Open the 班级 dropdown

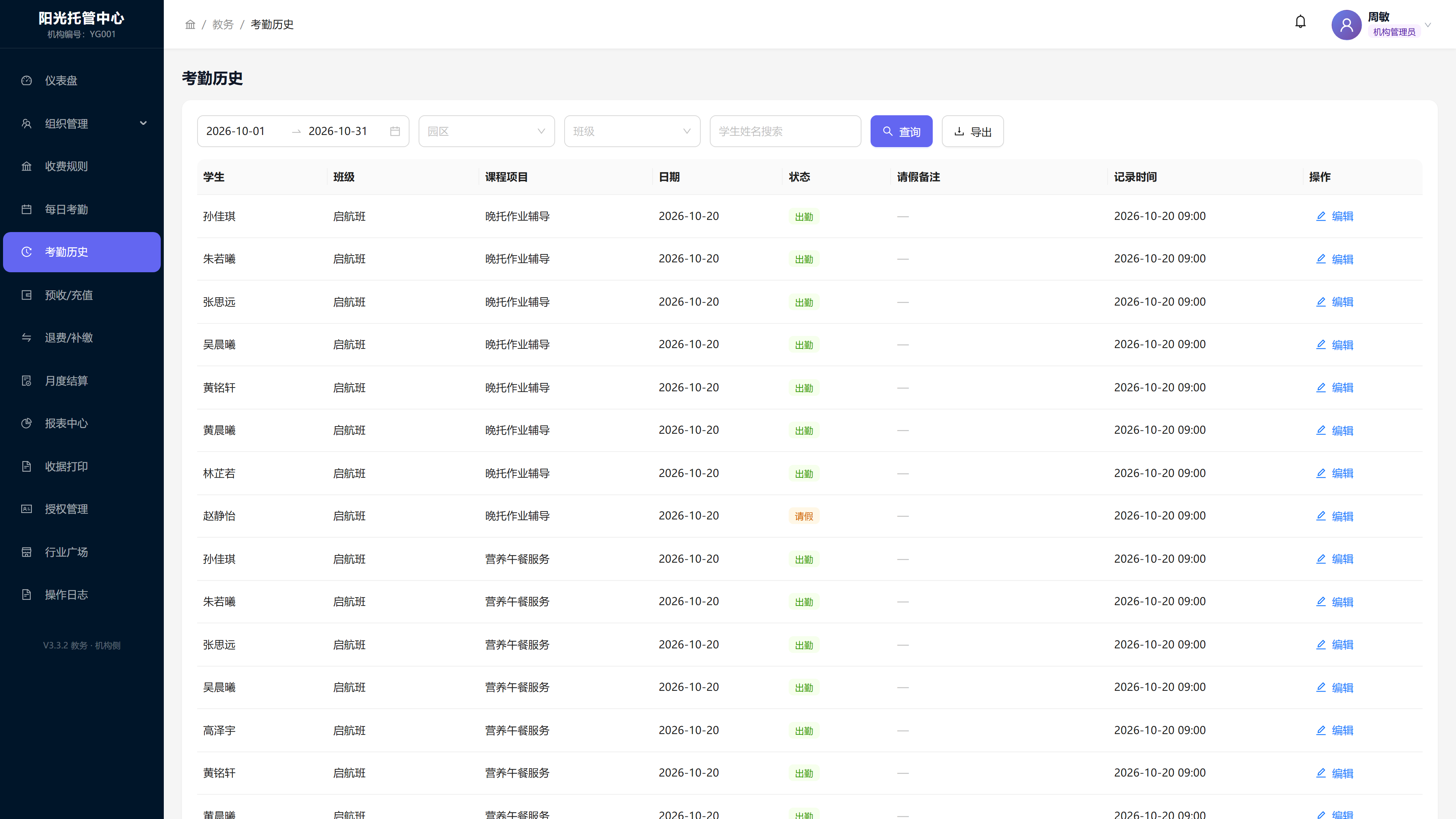click(x=632, y=131)
